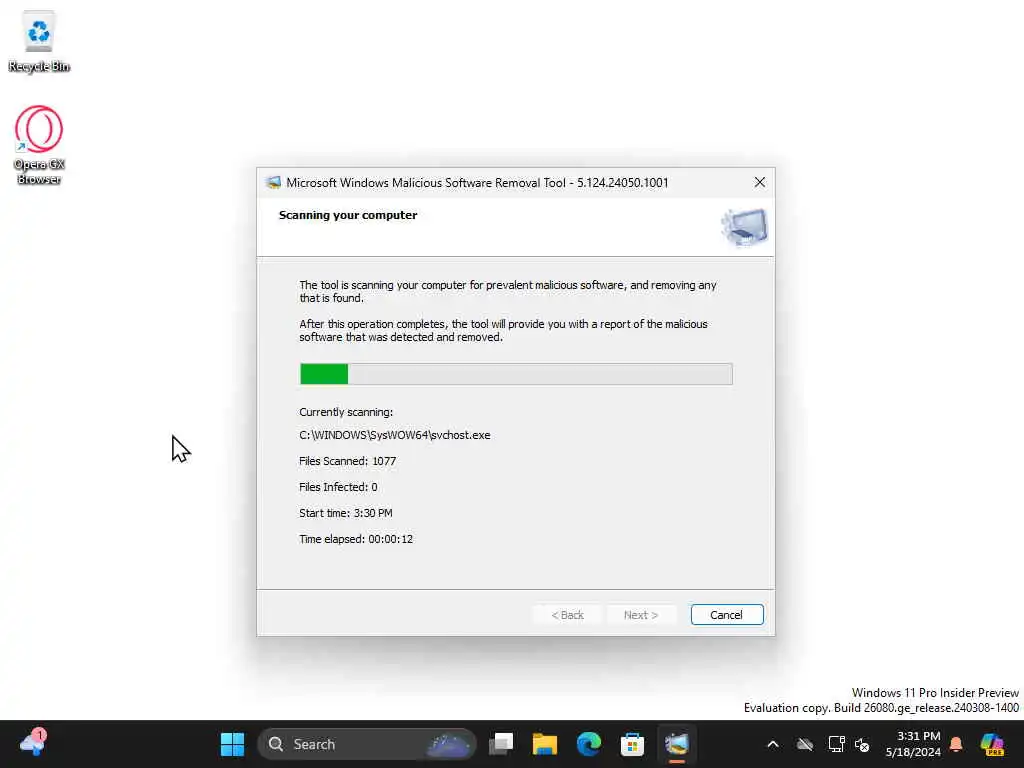Viewport: 1024px width, 768px height.
Task: Launch File Explorer from the taskbar
Action: tap(545, 744)
